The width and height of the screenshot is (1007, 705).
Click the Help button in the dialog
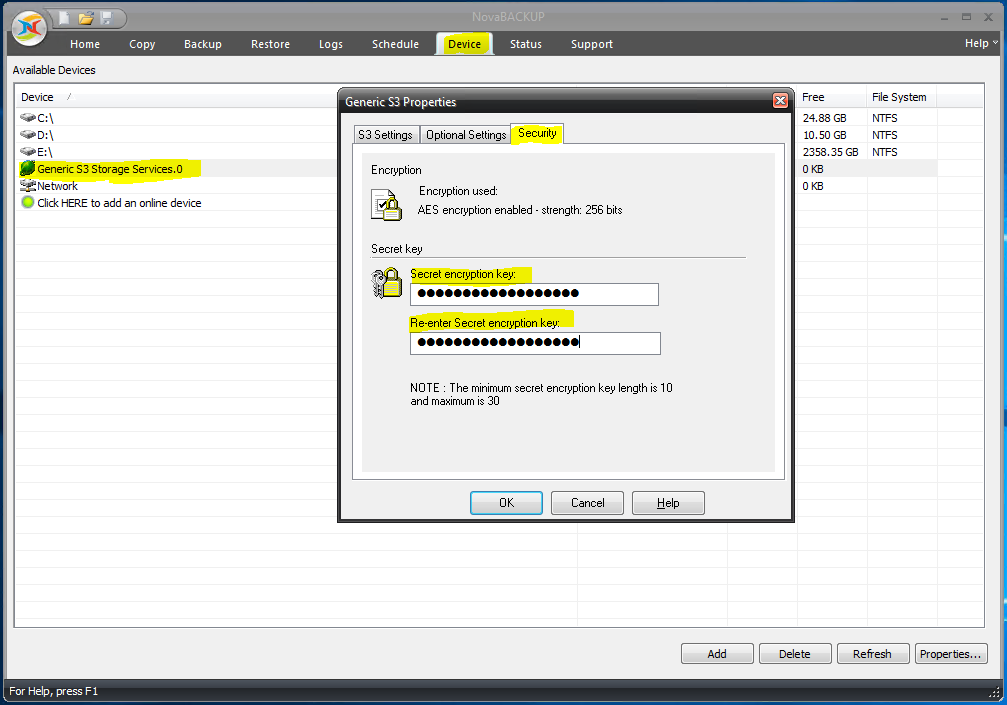(668, 503)
